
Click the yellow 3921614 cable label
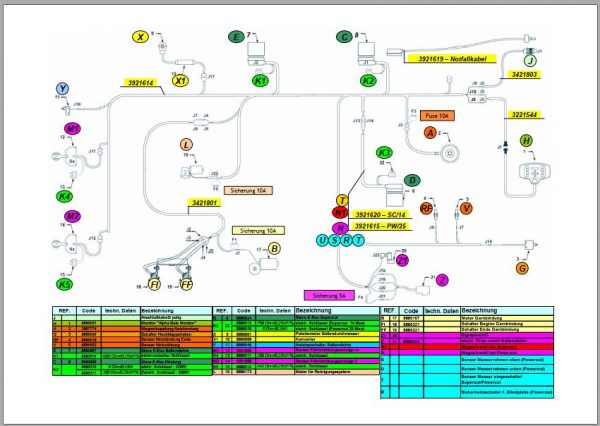point(140,83)
